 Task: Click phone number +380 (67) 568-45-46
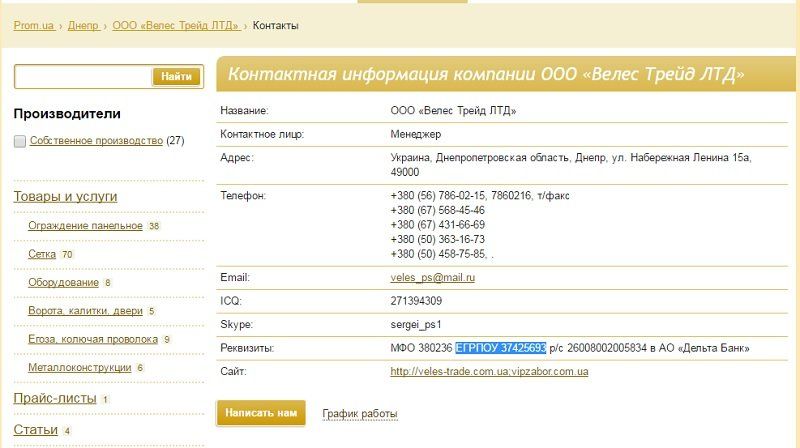(x=437, y=210)
